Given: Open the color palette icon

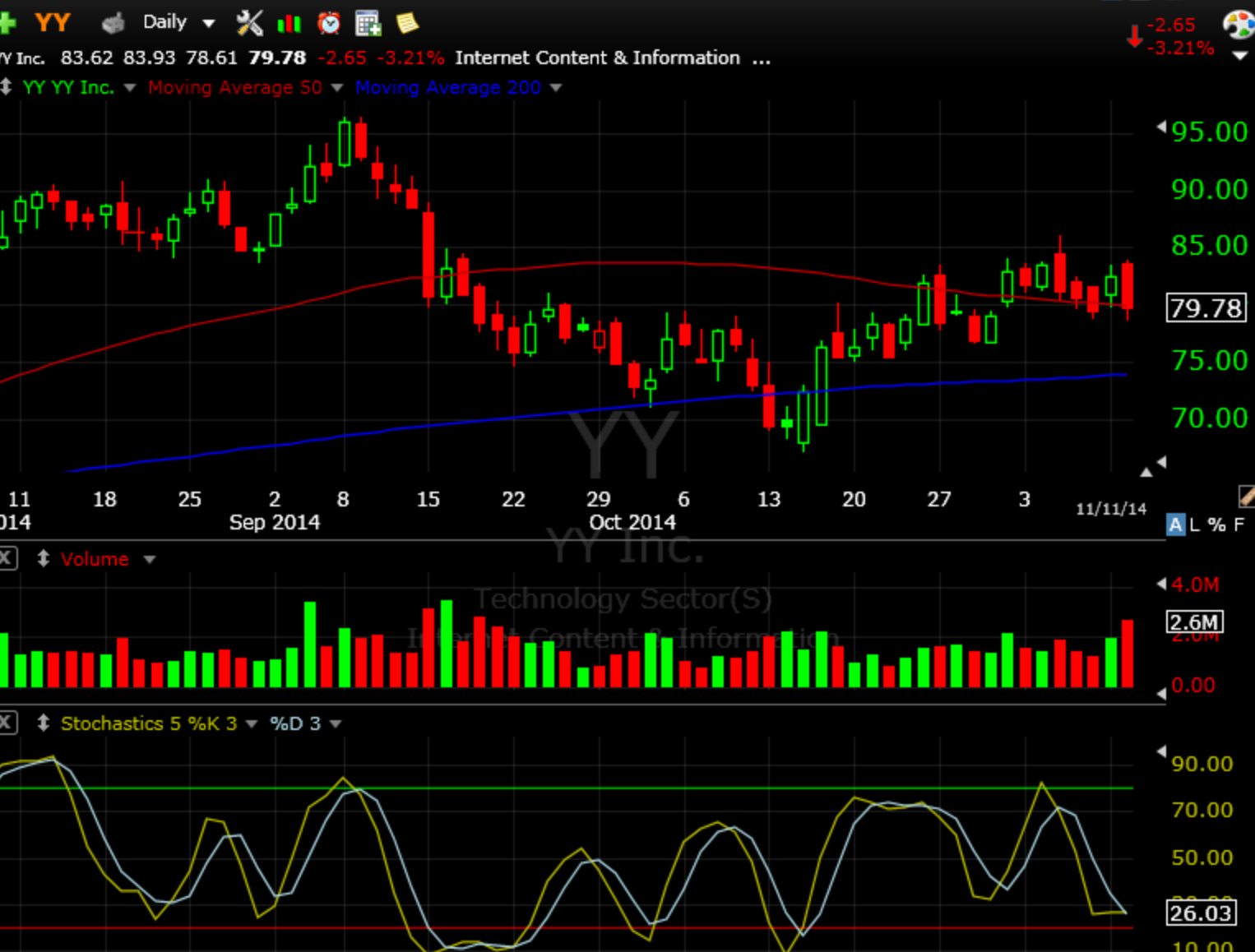Looking at the screenshot, I should pos(1238,25).
